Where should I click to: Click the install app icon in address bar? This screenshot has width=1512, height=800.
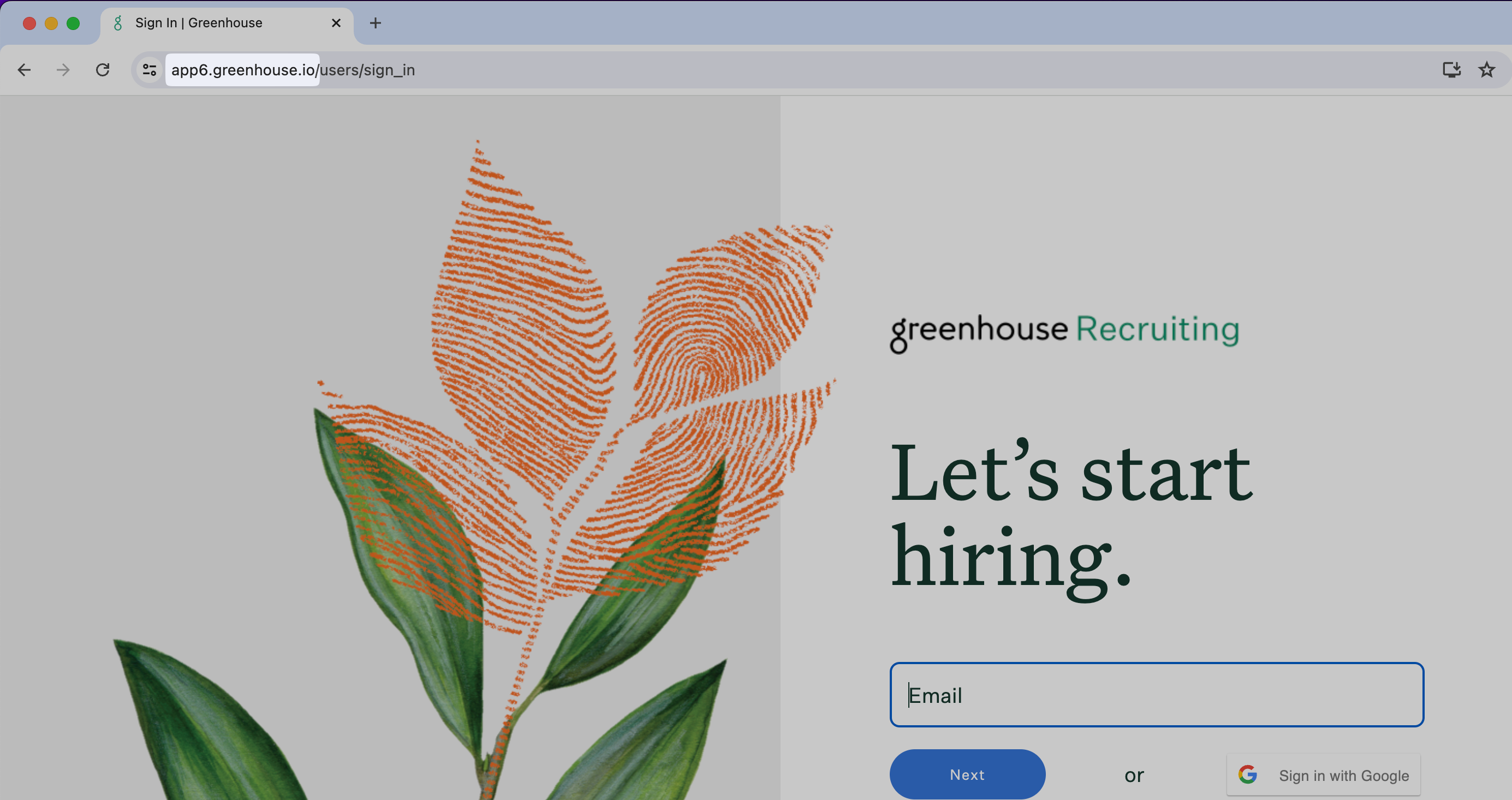(1451, 70)
